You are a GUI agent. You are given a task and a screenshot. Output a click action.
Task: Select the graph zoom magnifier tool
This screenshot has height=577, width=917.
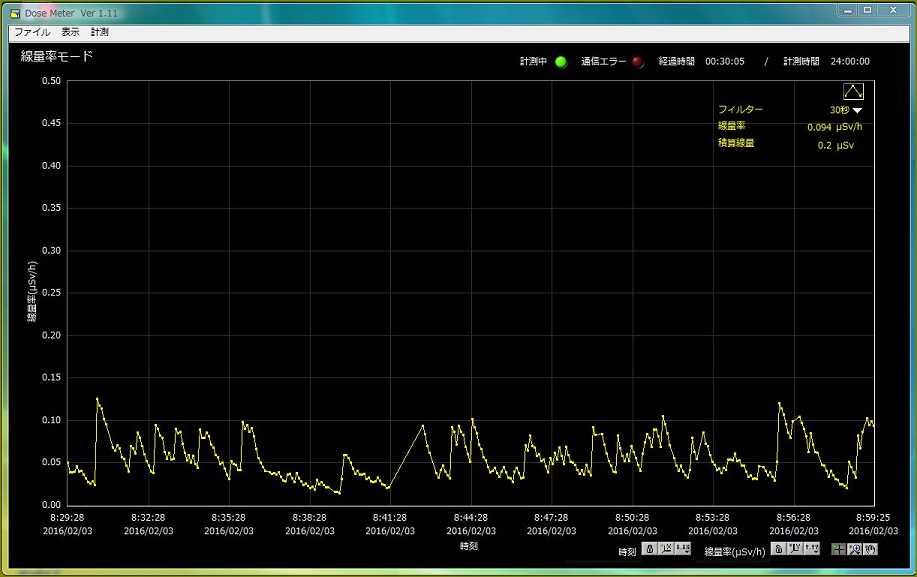coord(855,549)
